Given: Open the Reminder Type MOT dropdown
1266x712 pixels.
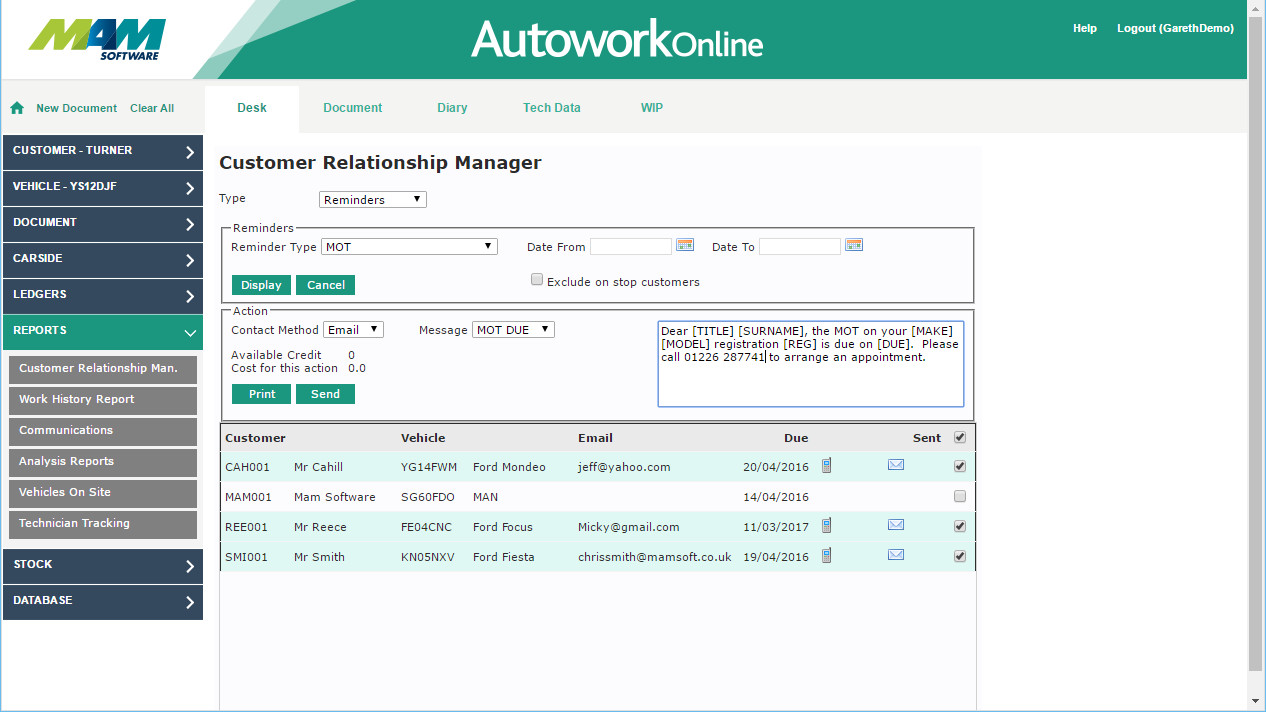Looking at the screenshot, I should pos(409,246).
